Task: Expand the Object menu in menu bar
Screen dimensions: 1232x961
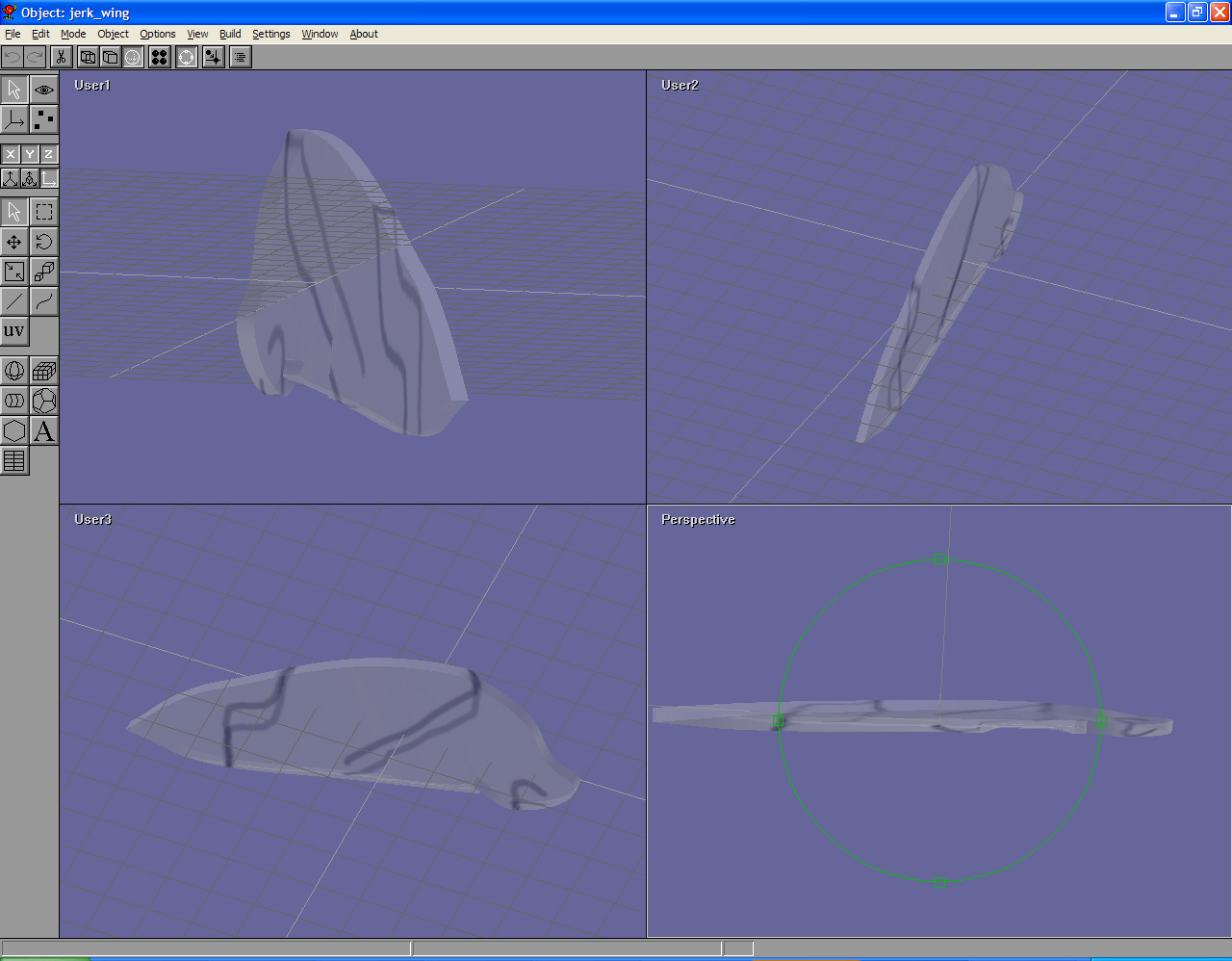Action: tap(113, 34)
